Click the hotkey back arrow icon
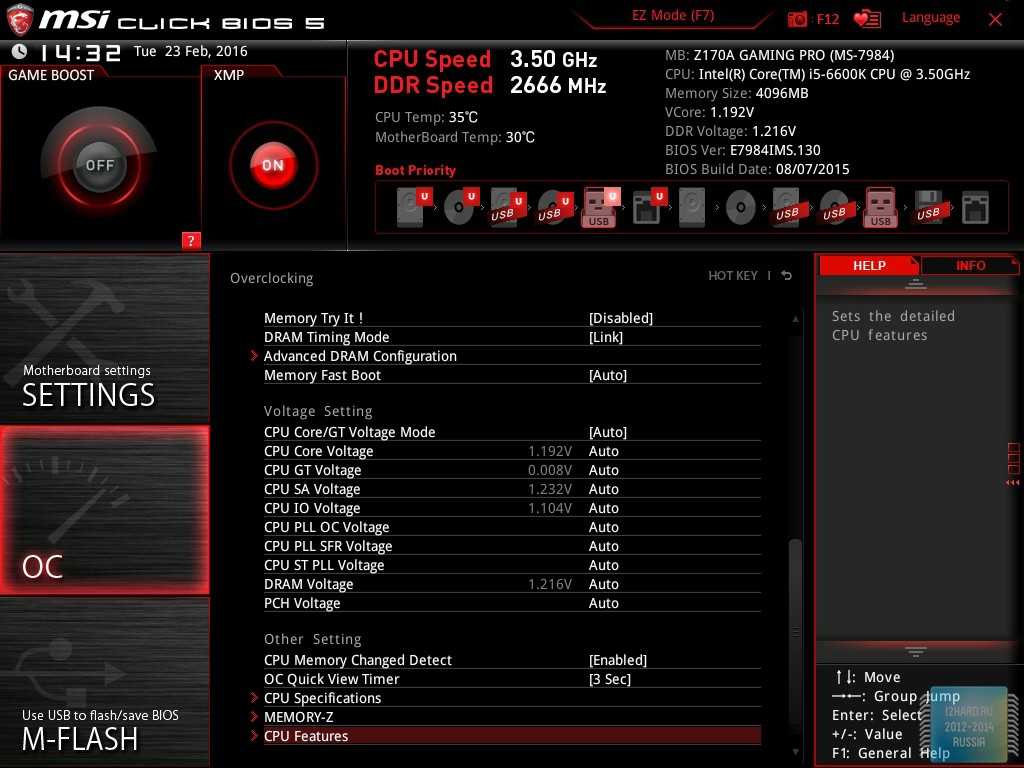This screenshot has height=768, width=1024. click(x=787, y=276)
